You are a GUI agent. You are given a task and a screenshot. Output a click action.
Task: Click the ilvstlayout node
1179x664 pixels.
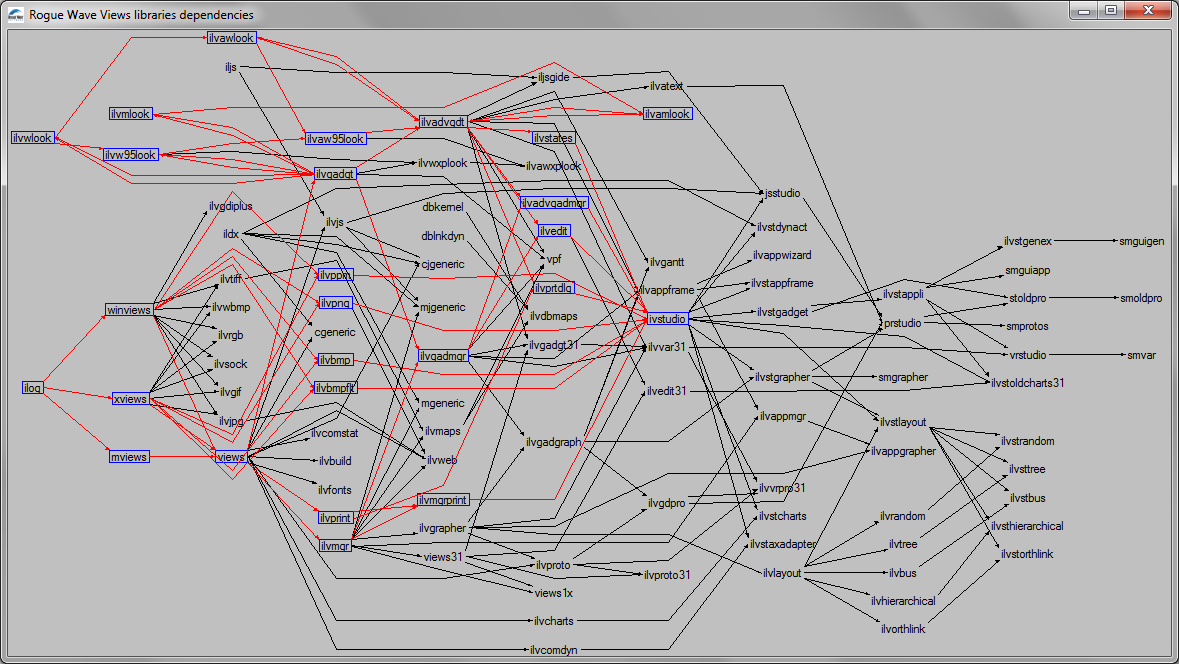coord(903,423)
